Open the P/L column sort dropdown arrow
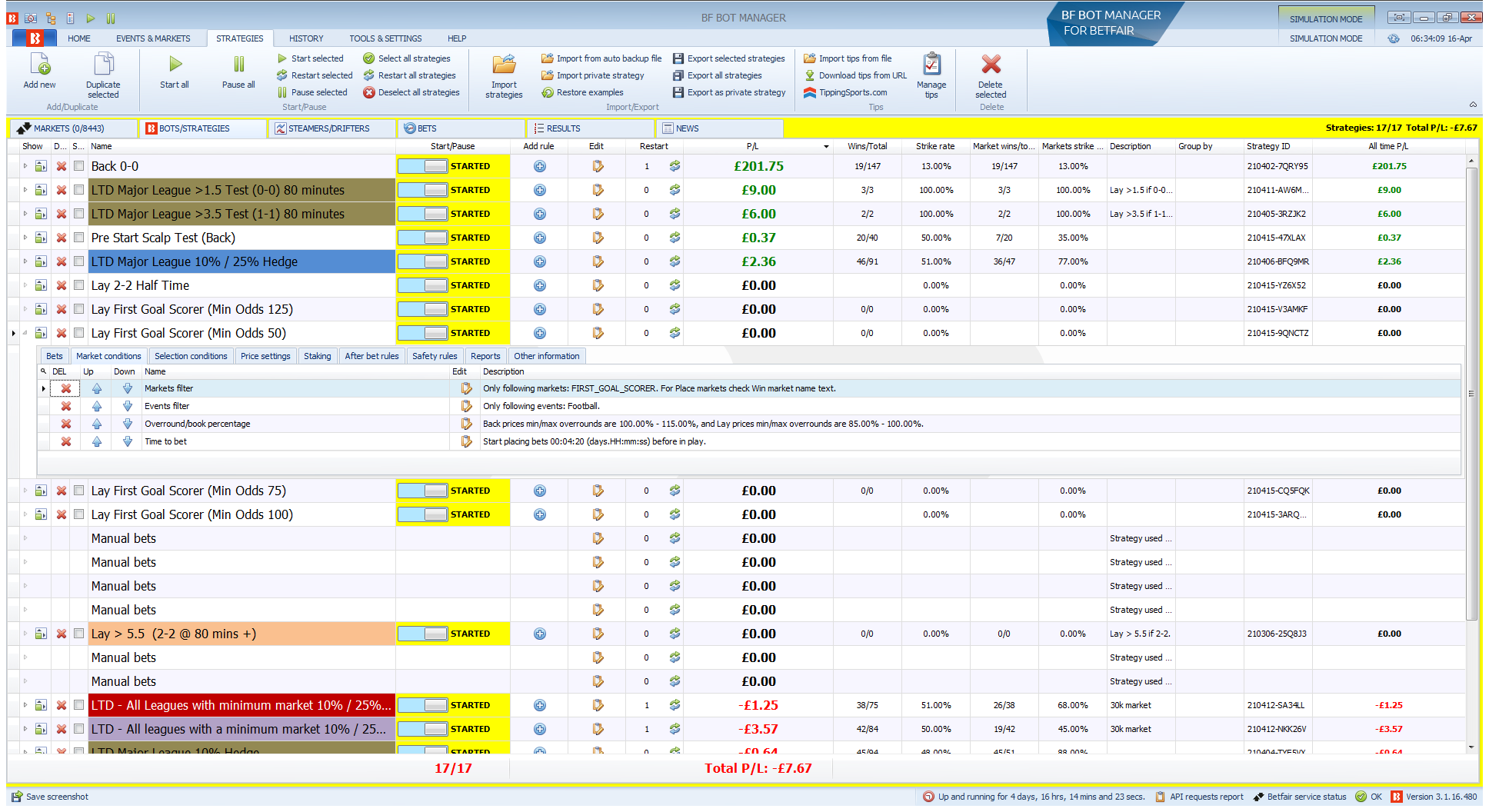The height and width of the screenshot is (812, 1489). coord(826,147)
